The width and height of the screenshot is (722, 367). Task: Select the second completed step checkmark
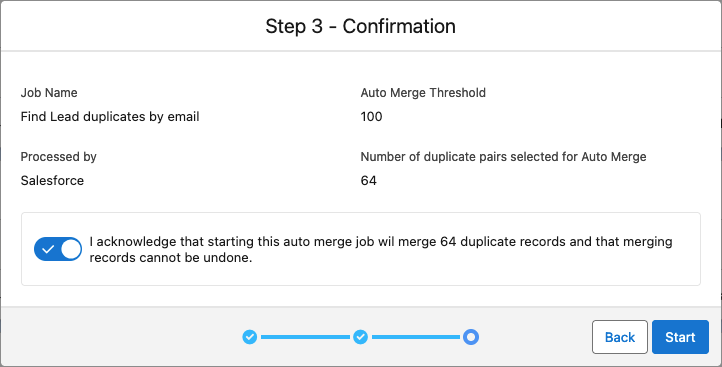click(x=360, y=337)
